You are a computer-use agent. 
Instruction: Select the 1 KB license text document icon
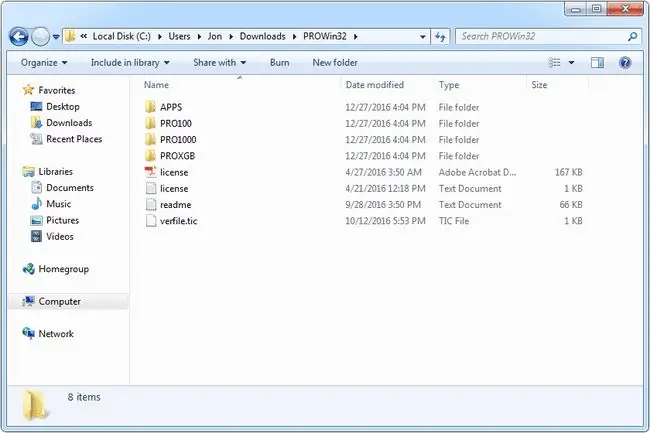151,188
